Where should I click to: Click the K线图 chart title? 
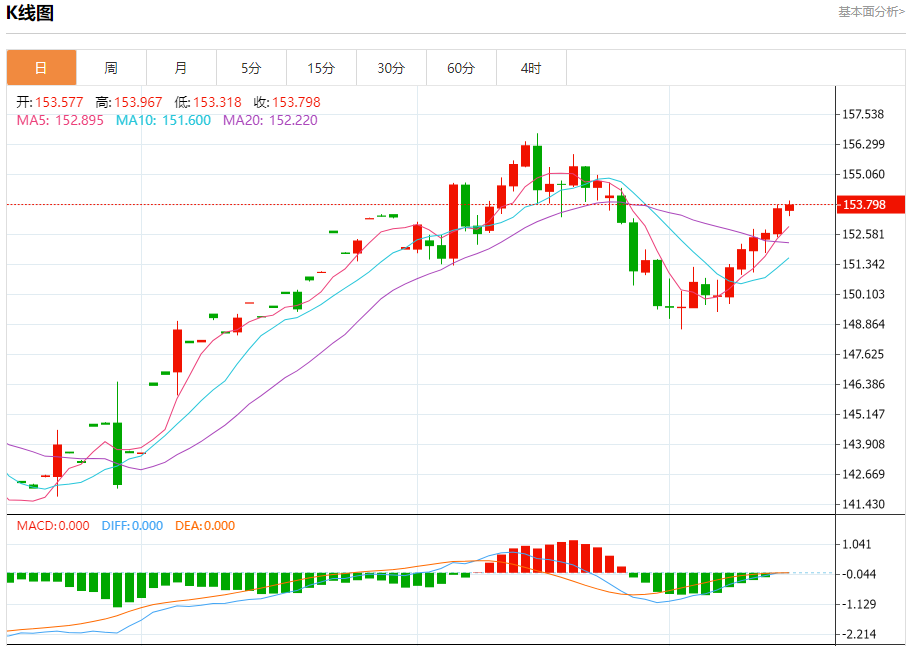tap(30, 13)
